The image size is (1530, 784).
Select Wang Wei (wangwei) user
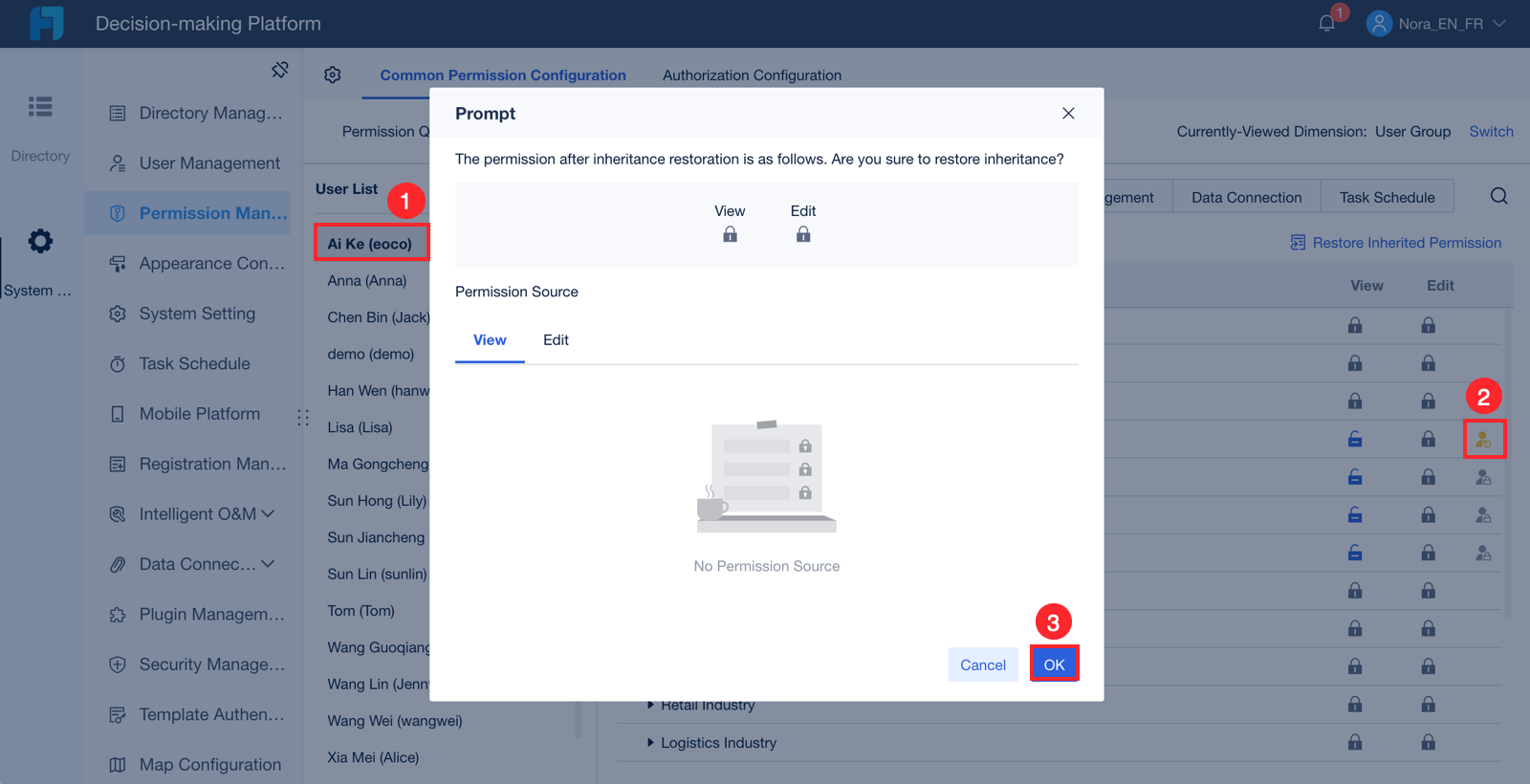[395, 721]
